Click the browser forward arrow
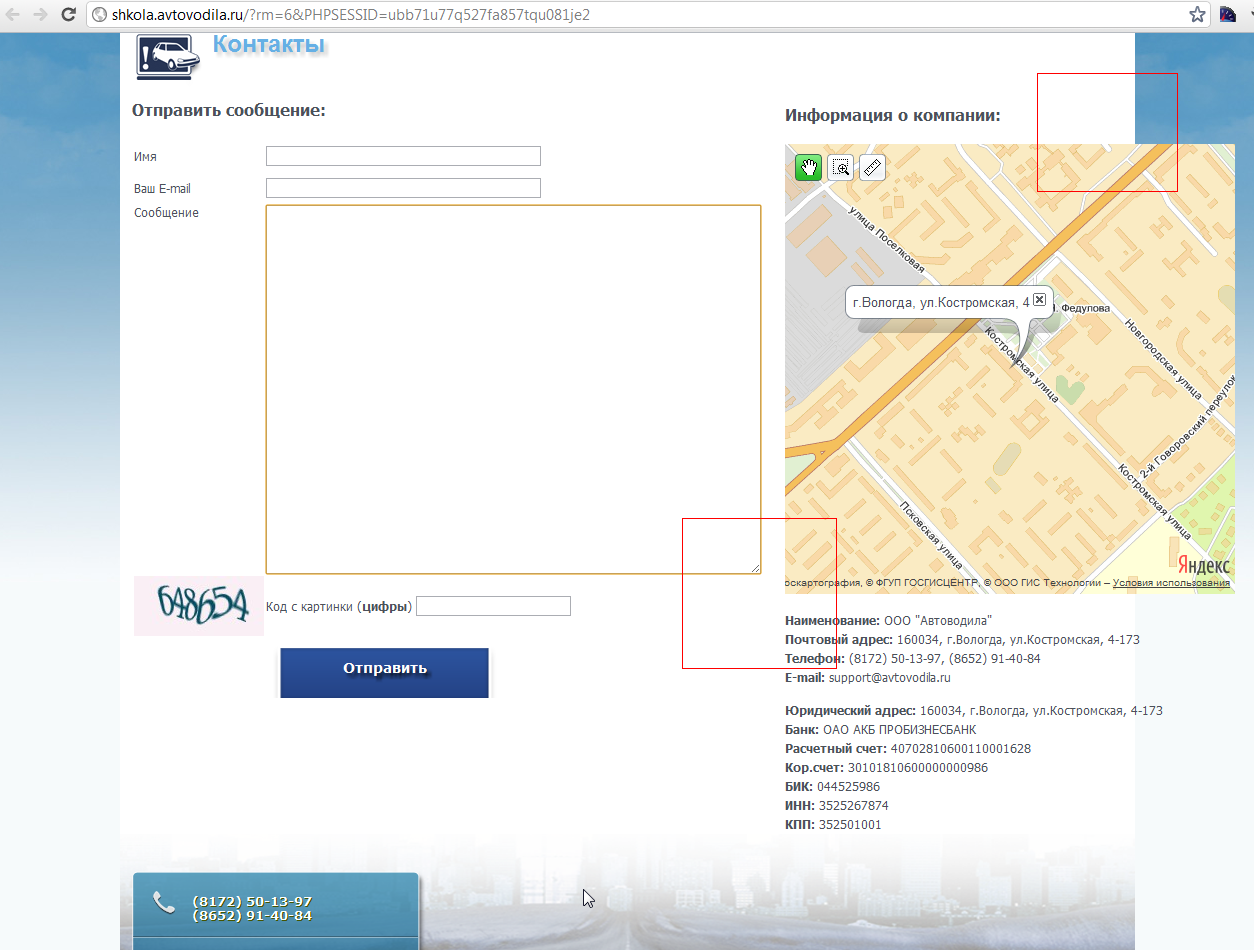Image resolution: width=1254 pixels, height=950 pixels. [x=40, y=15]
